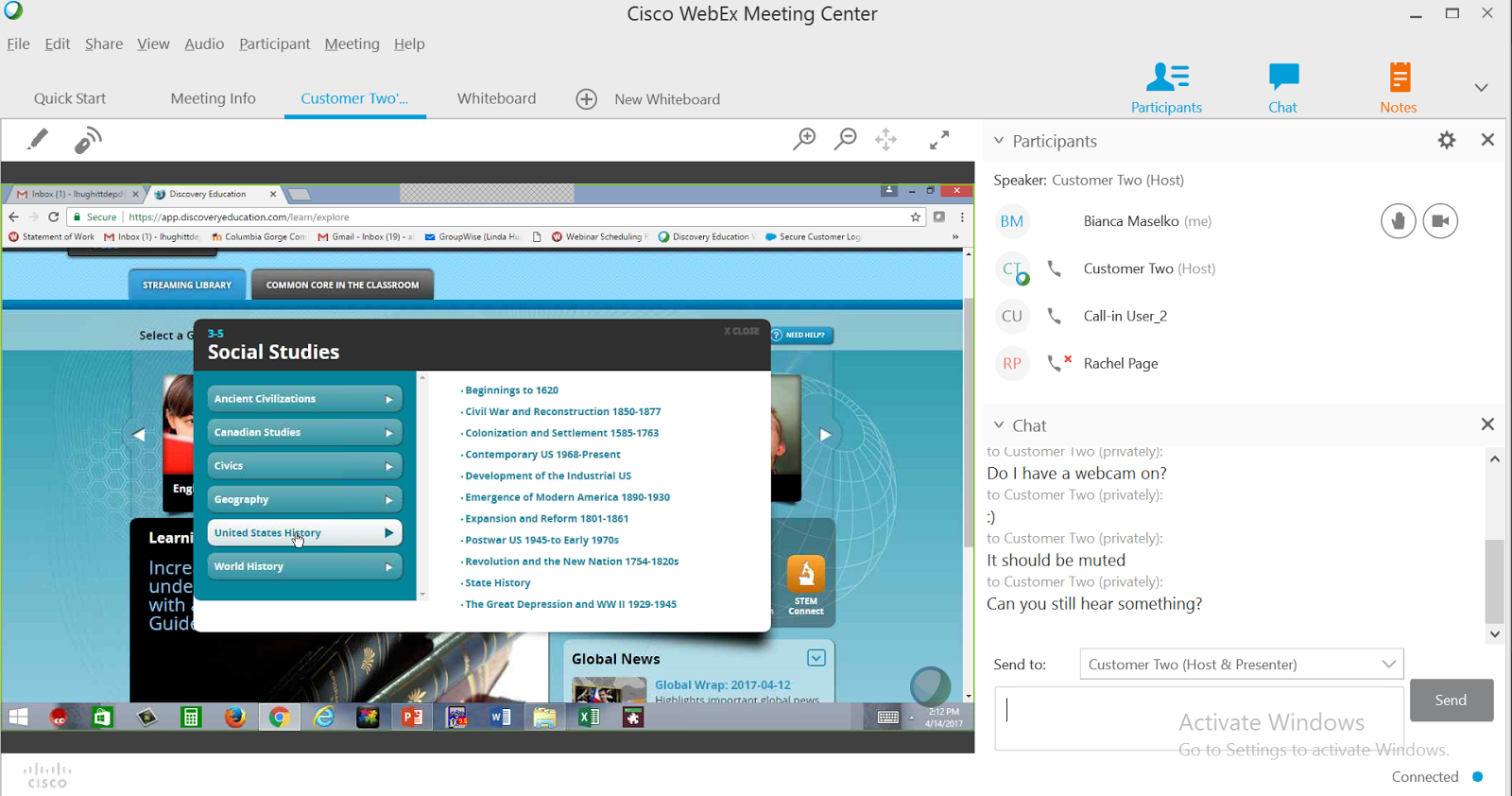1512x796 pixels.
Task: Click Chrome icon in shared taskbar
Action: (x=279, y=718)
